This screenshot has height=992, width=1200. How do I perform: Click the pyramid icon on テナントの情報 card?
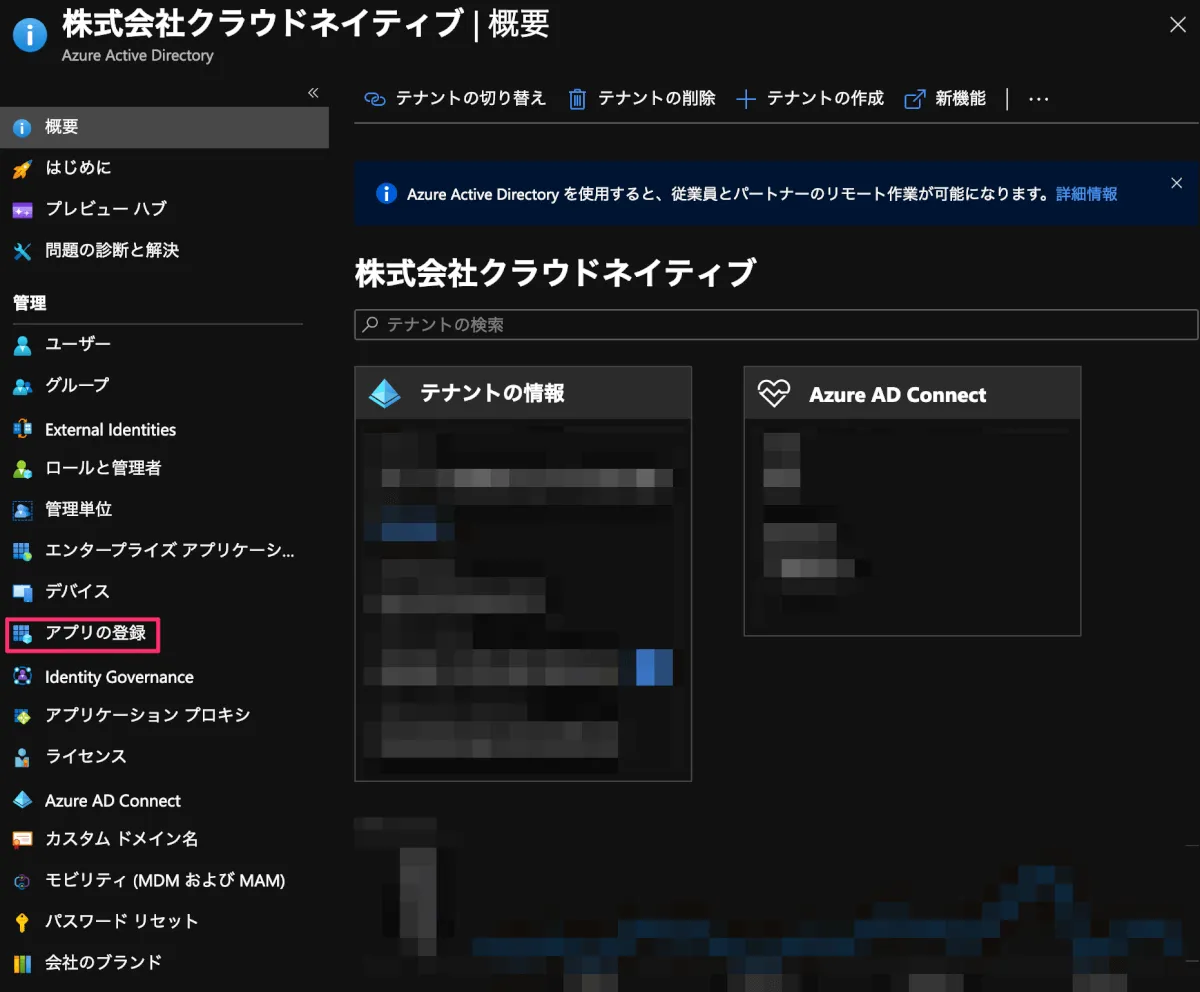[385, 394]
